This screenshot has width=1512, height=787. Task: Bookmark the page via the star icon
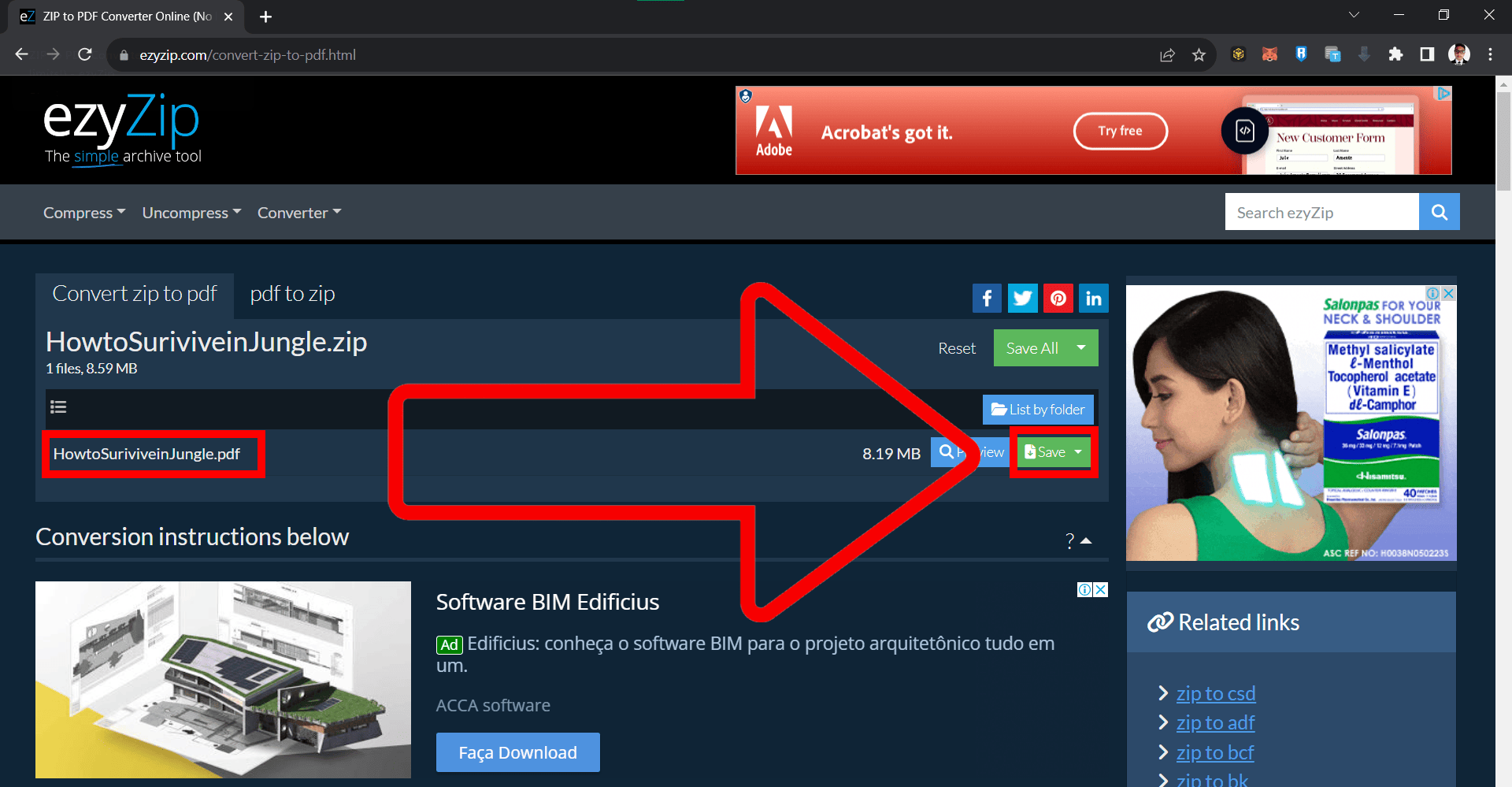(1199, 54)
